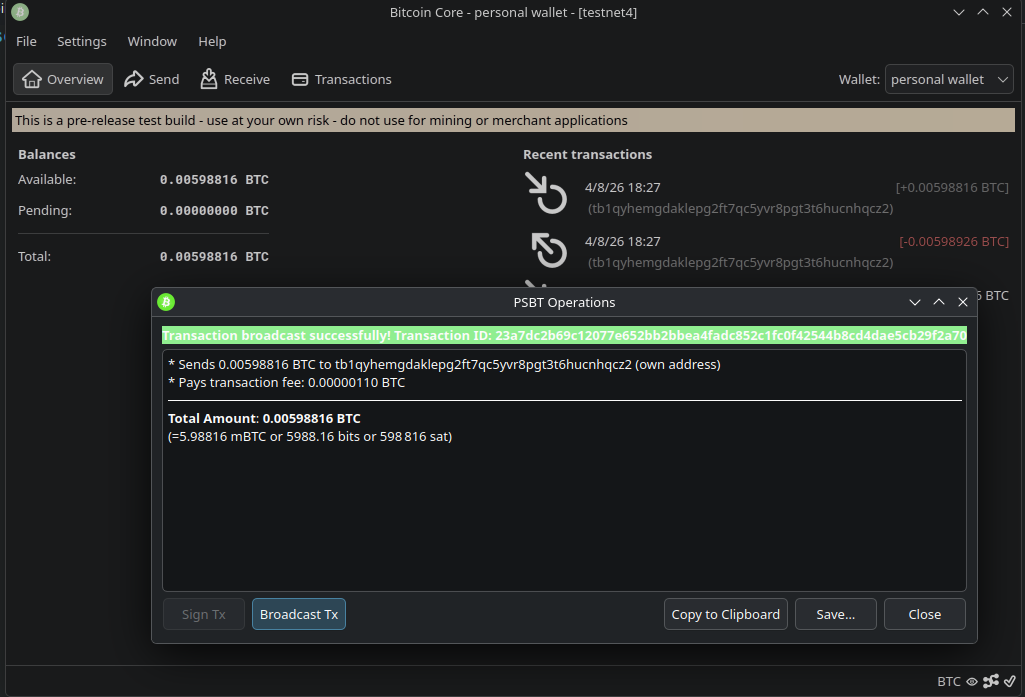This screenshot has width=1025, height=697.
Task: Click the sync checkmark icon in status bar
Action: click(x=1010, y=681)
